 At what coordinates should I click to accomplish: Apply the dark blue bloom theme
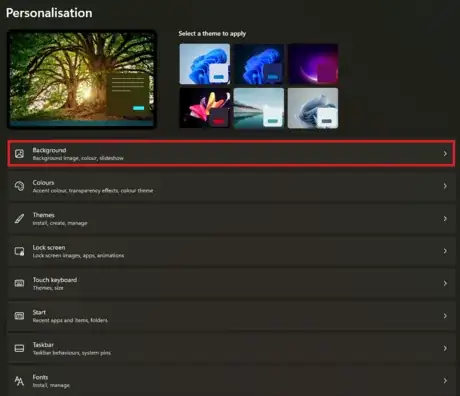tap(259, 64)
